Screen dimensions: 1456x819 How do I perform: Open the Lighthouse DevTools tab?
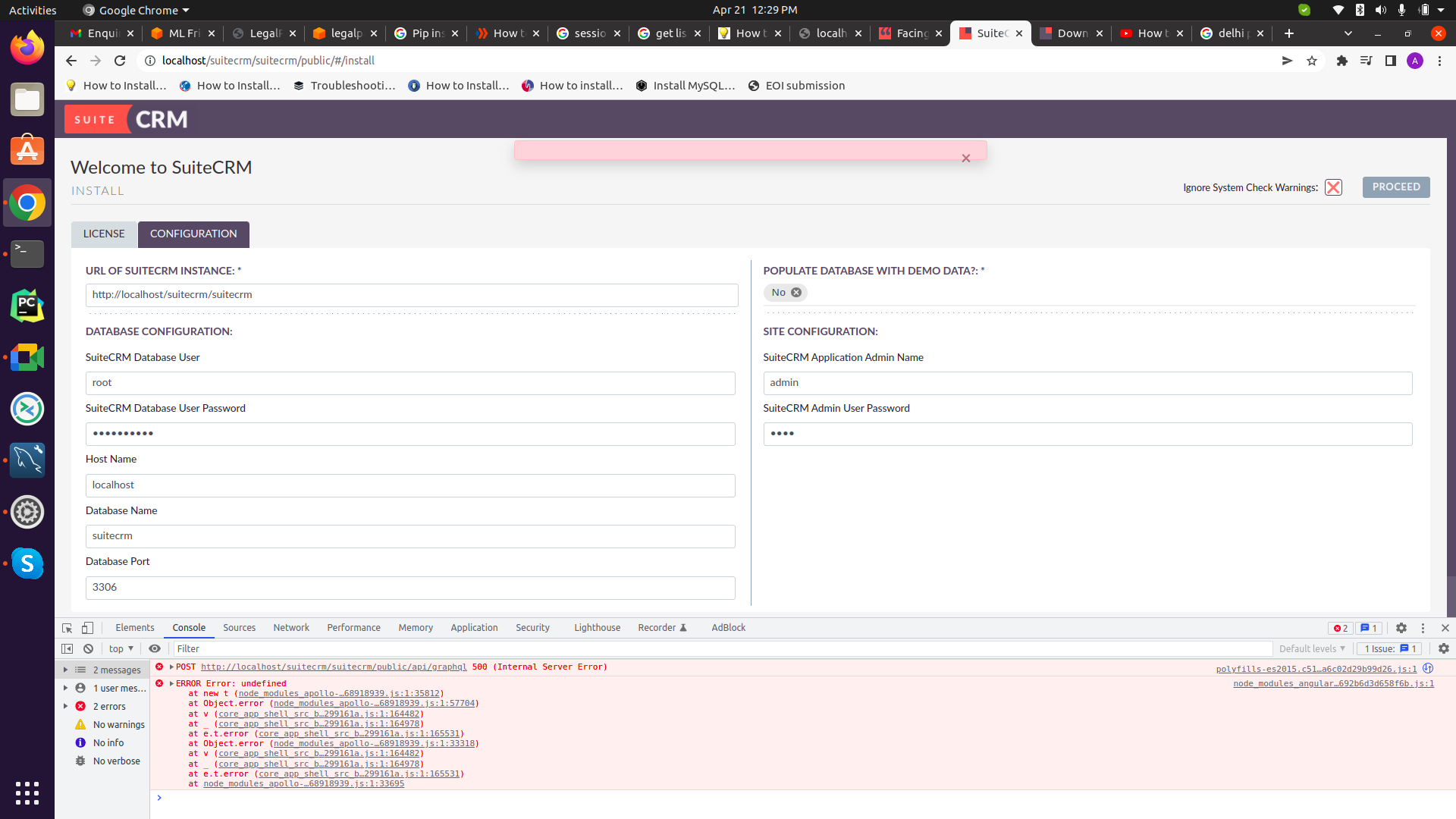(x=597, y=628)
